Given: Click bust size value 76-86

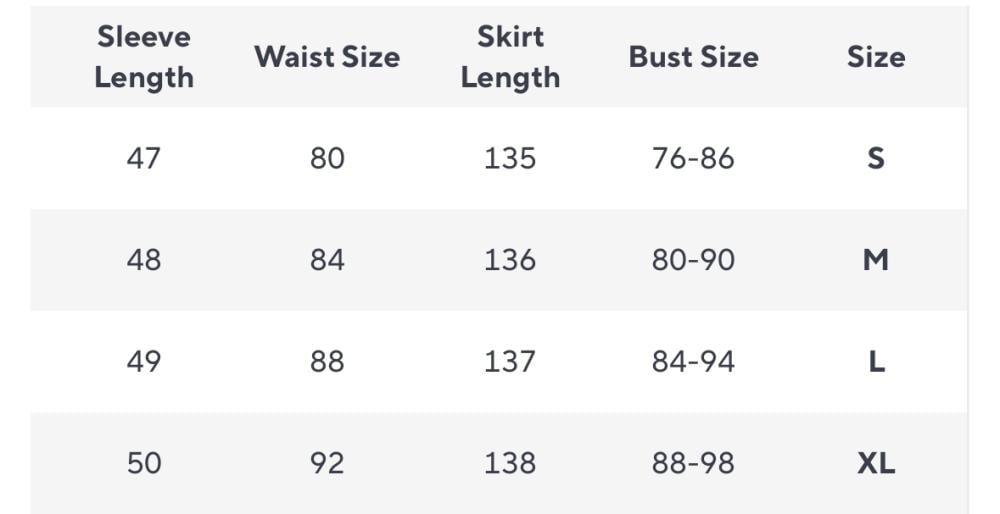Looking at the screenshot, I should point(693,158).
